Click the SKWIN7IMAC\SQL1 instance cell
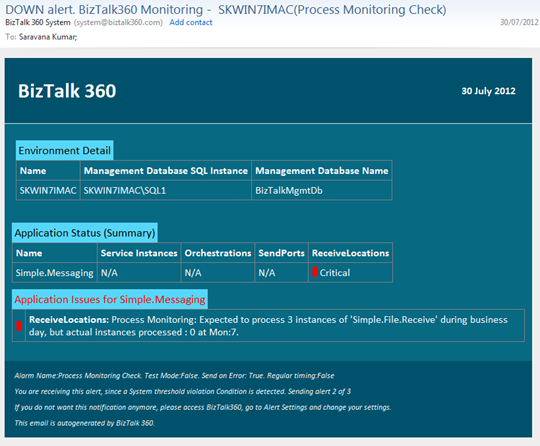This screenshot has height=446, width=540. click(166, 190)
